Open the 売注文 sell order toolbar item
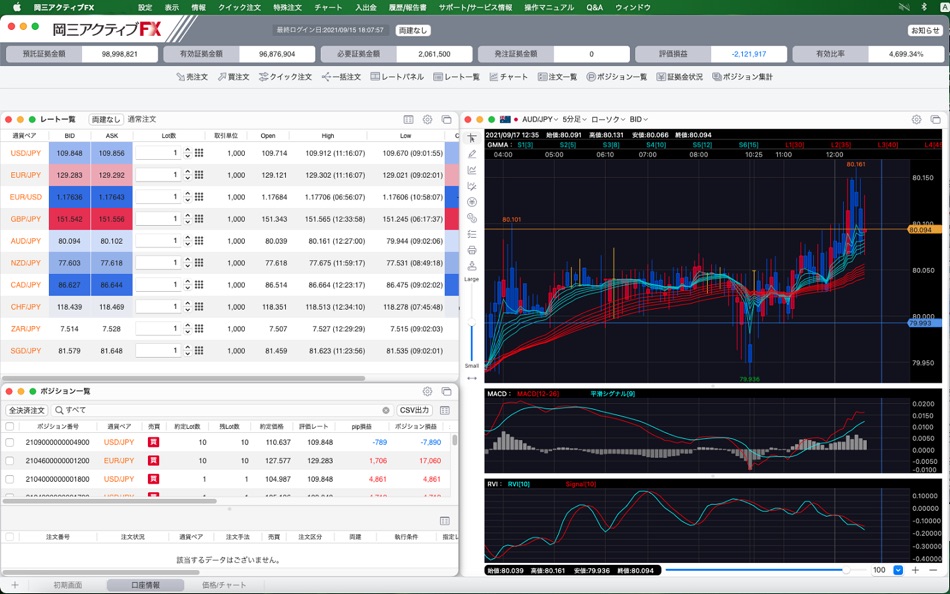Screen dimensions: 950x594 (192, 77)
